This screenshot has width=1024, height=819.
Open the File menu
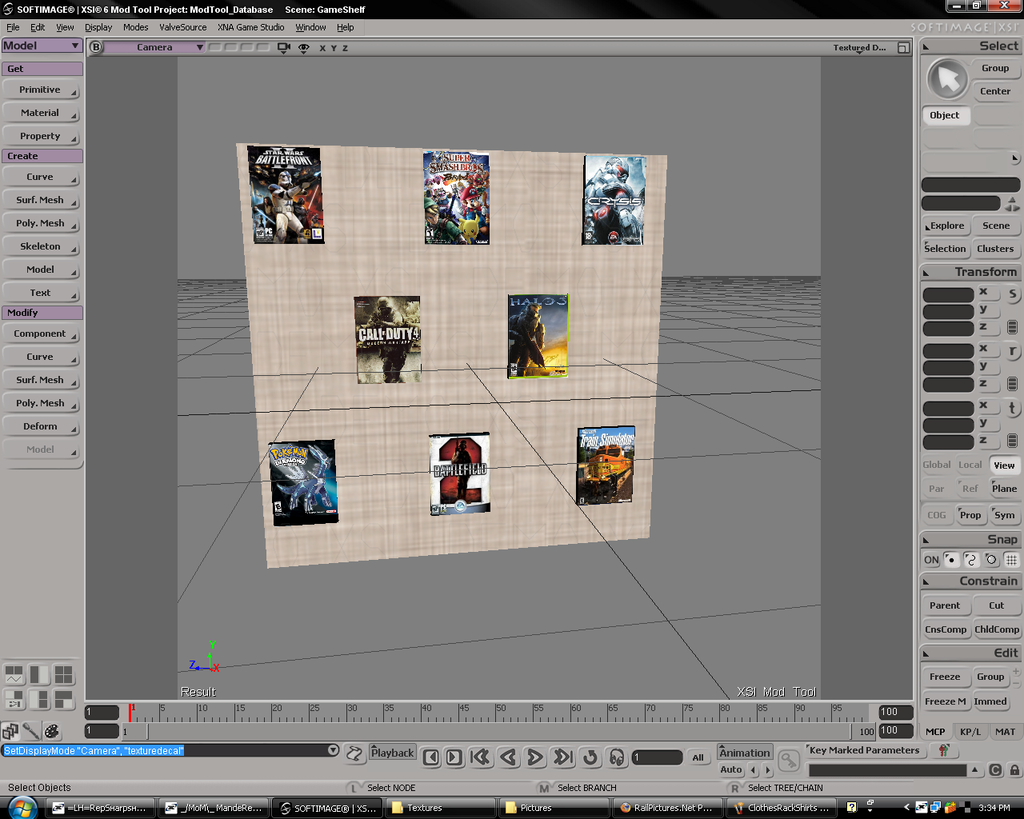coord(13,27)
